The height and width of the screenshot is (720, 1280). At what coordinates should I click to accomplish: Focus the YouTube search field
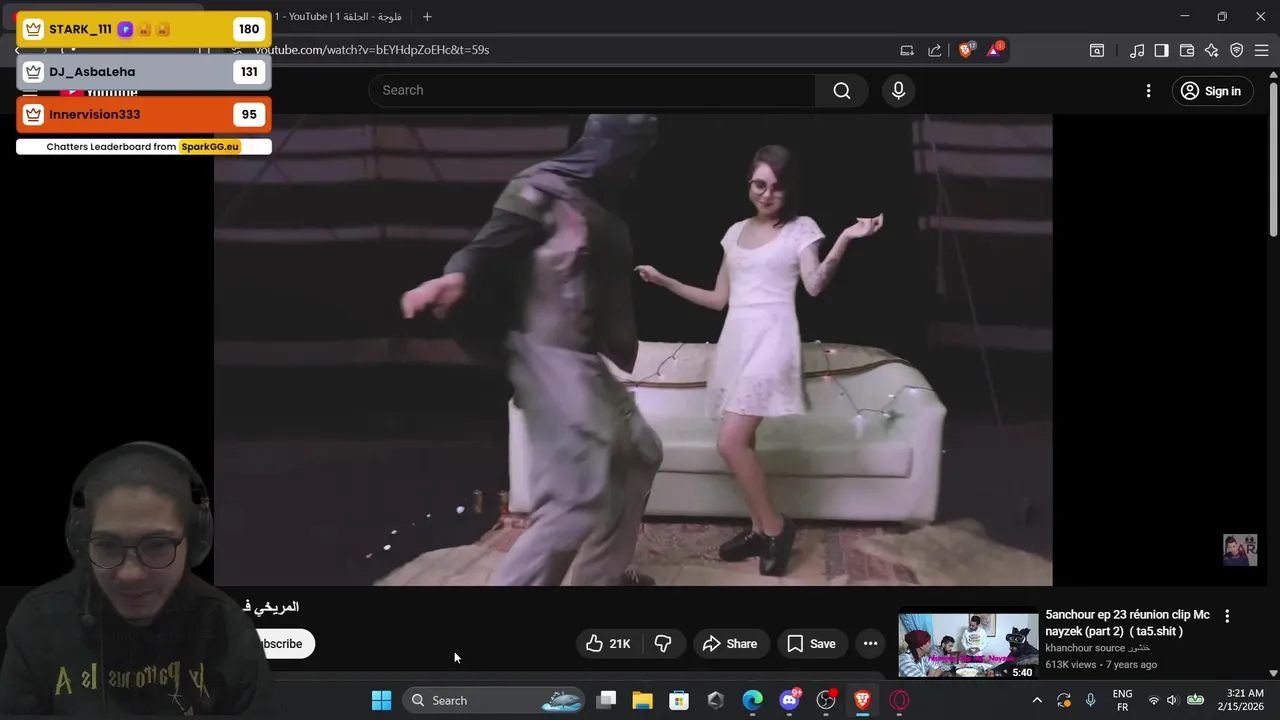pos(592,91)
